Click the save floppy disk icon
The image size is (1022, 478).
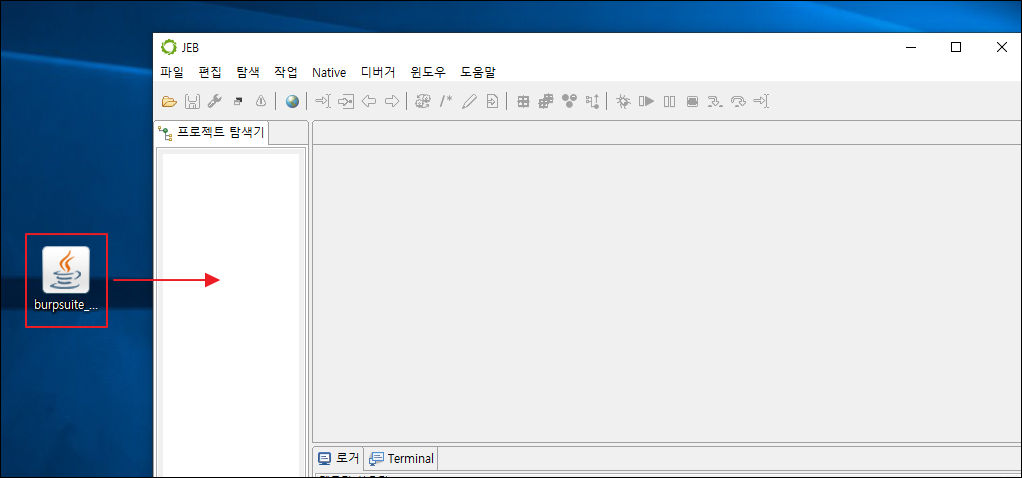192,101
